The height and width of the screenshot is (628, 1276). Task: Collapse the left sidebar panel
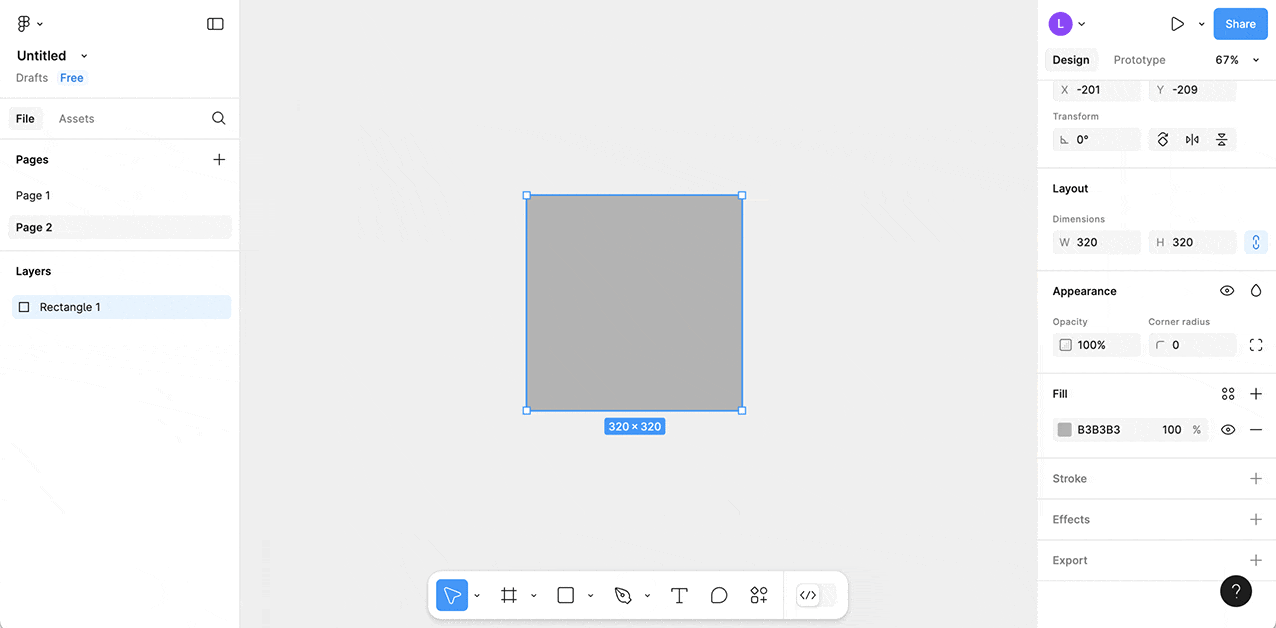(215, 24)
